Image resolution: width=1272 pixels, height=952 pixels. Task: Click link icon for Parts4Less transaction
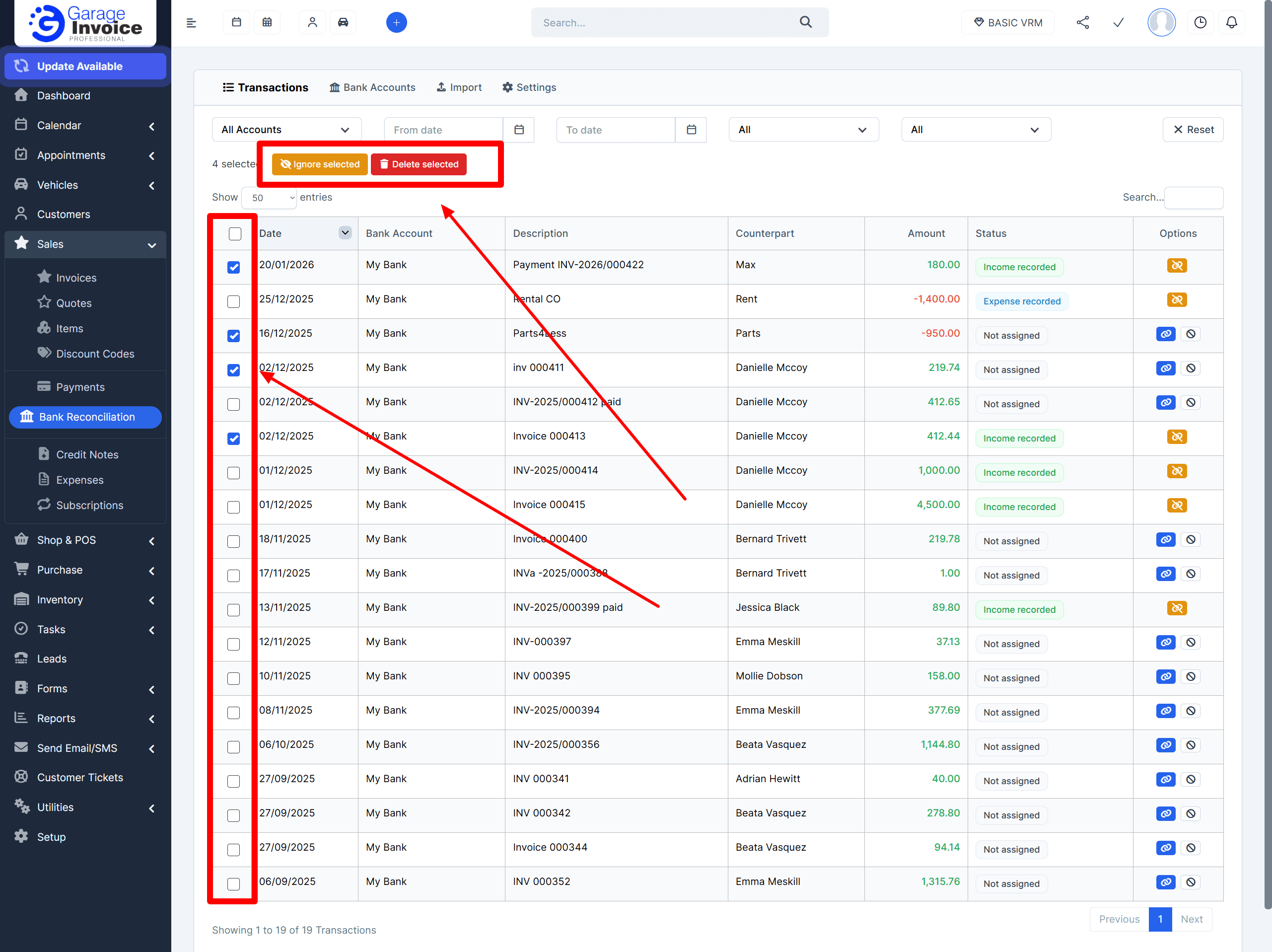[1165, 334]
